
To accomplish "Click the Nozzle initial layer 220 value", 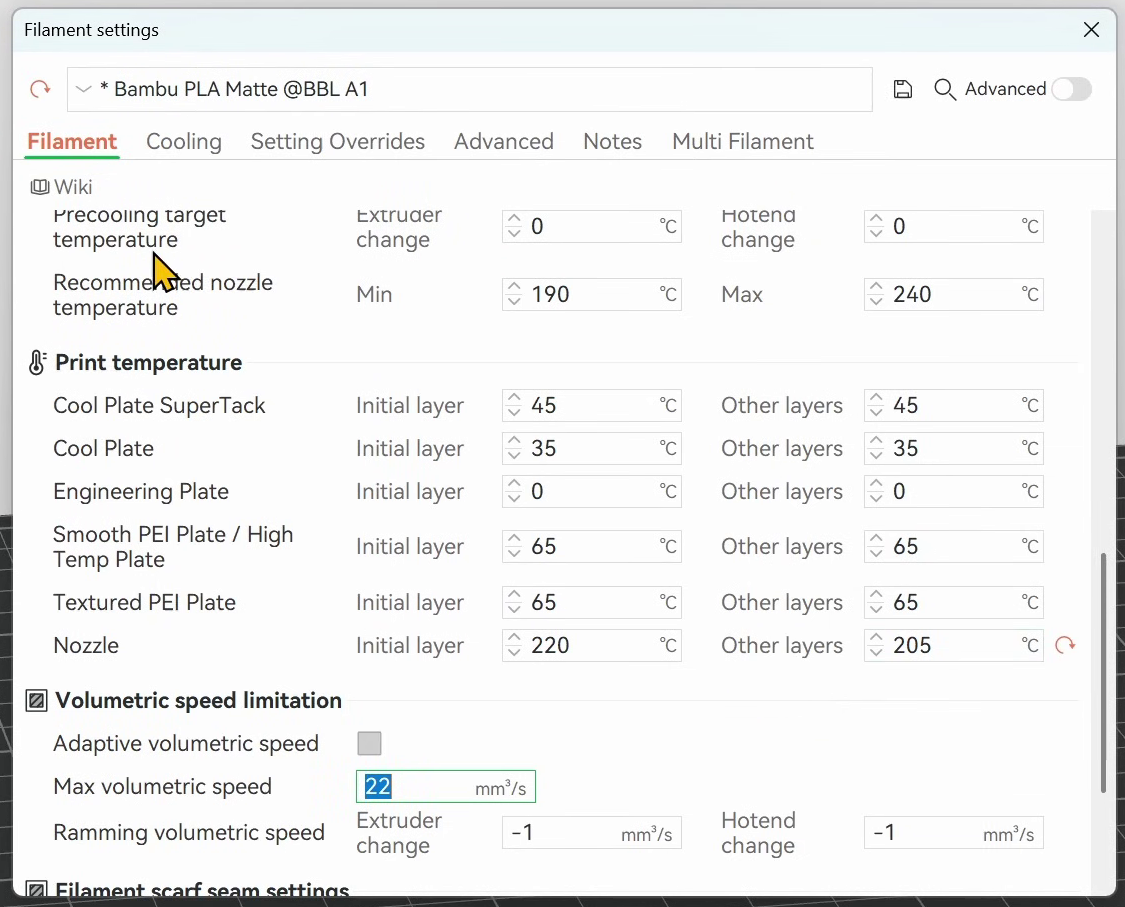I will (550, 646).
